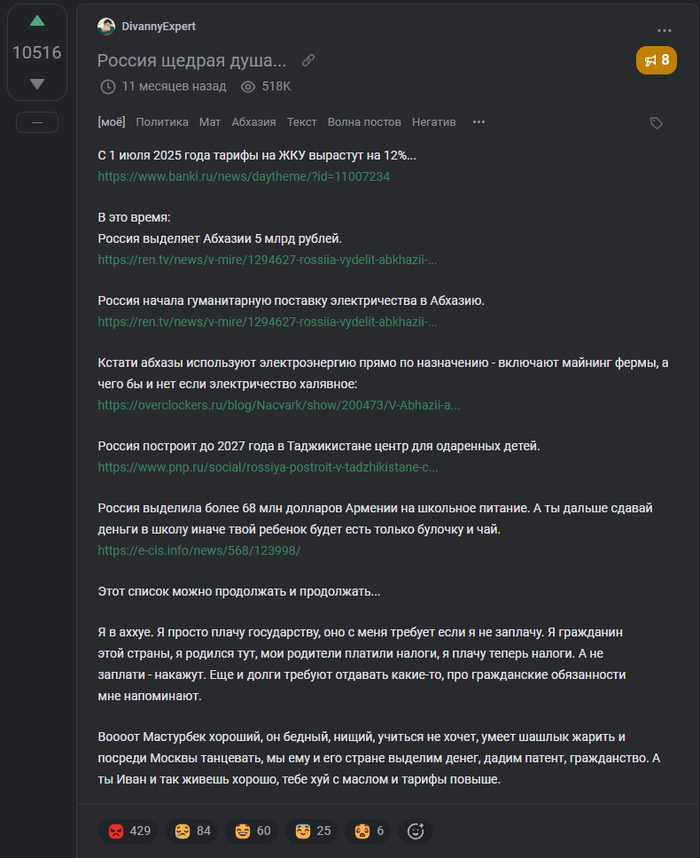The width and height of the screenshot is (700, 858).
Task: Click the DivannyExpert avatar image
Action: (106, 26)
